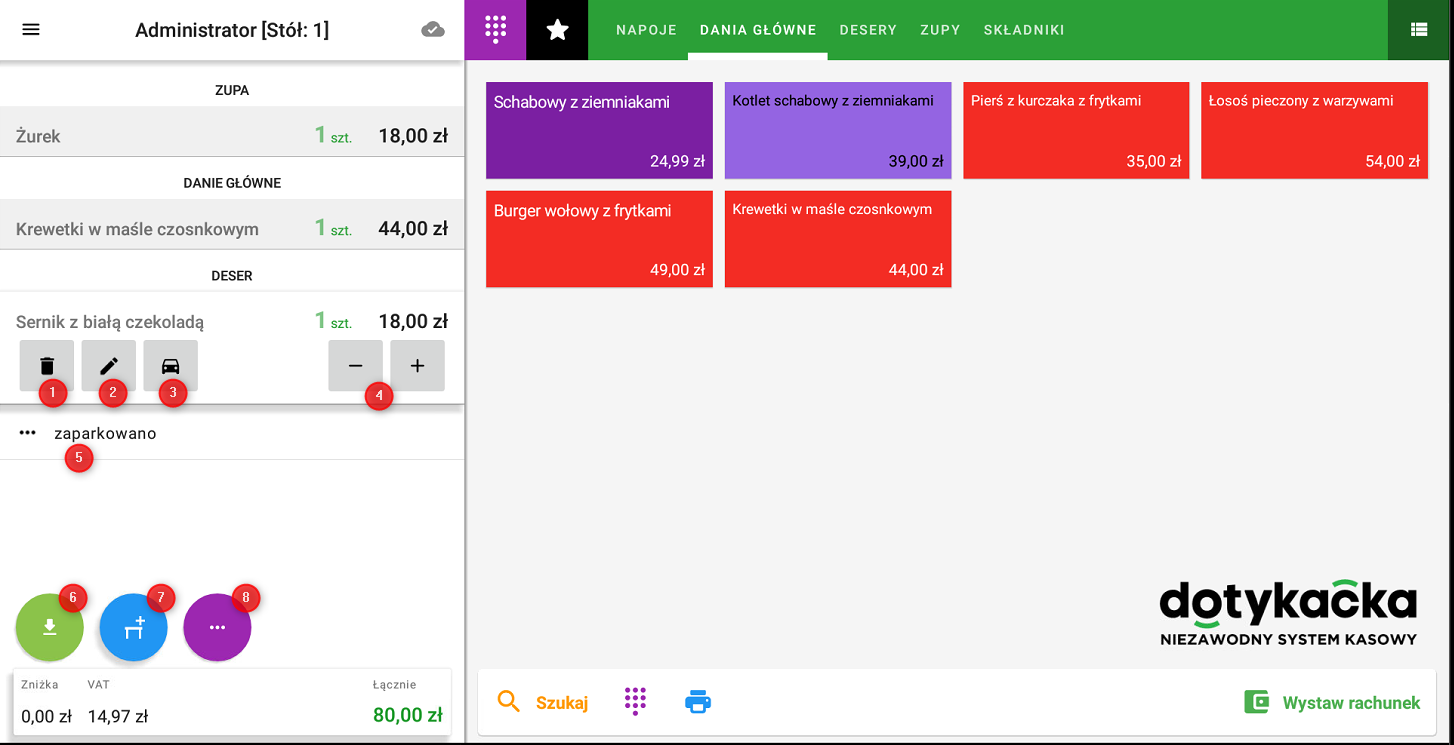
Task: Click Wystaw rachunek to issue bill
Action: click(1332, 702)
